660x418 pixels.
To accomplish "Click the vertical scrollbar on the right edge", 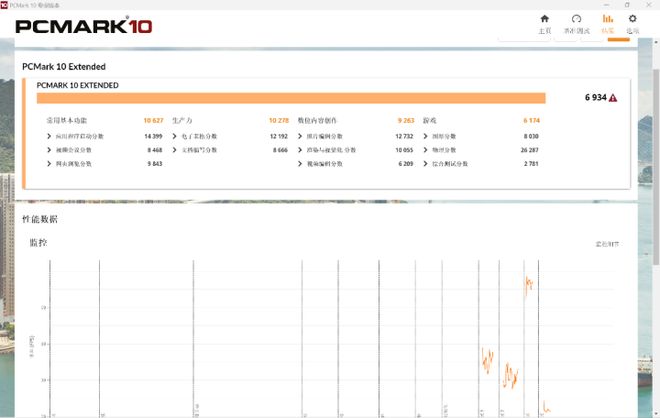I will pyautogui.click(x=656, y=200).
